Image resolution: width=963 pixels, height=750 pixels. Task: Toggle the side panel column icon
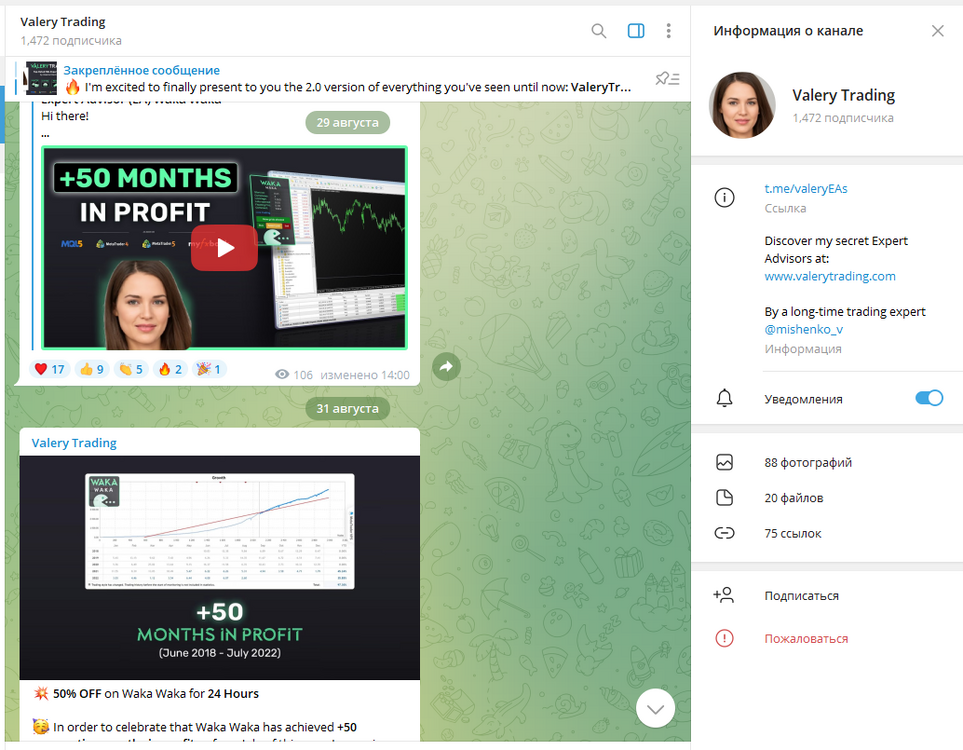(x=636, y=31)
